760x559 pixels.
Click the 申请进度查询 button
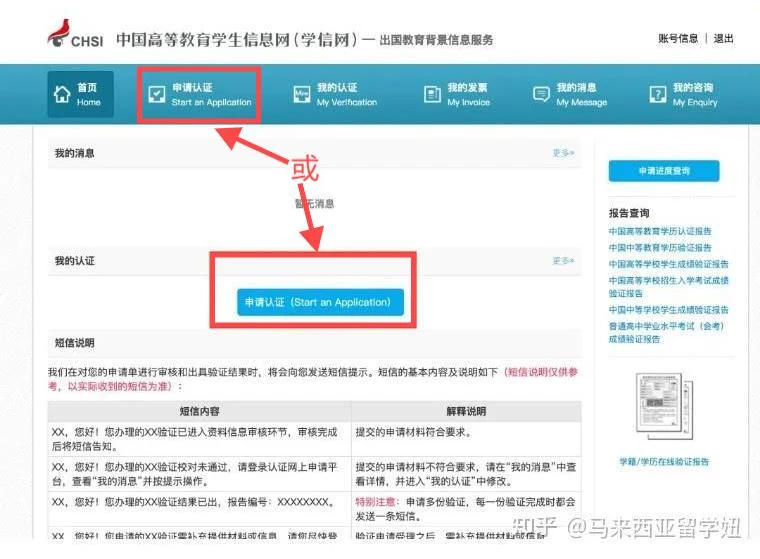click(664, 171)
